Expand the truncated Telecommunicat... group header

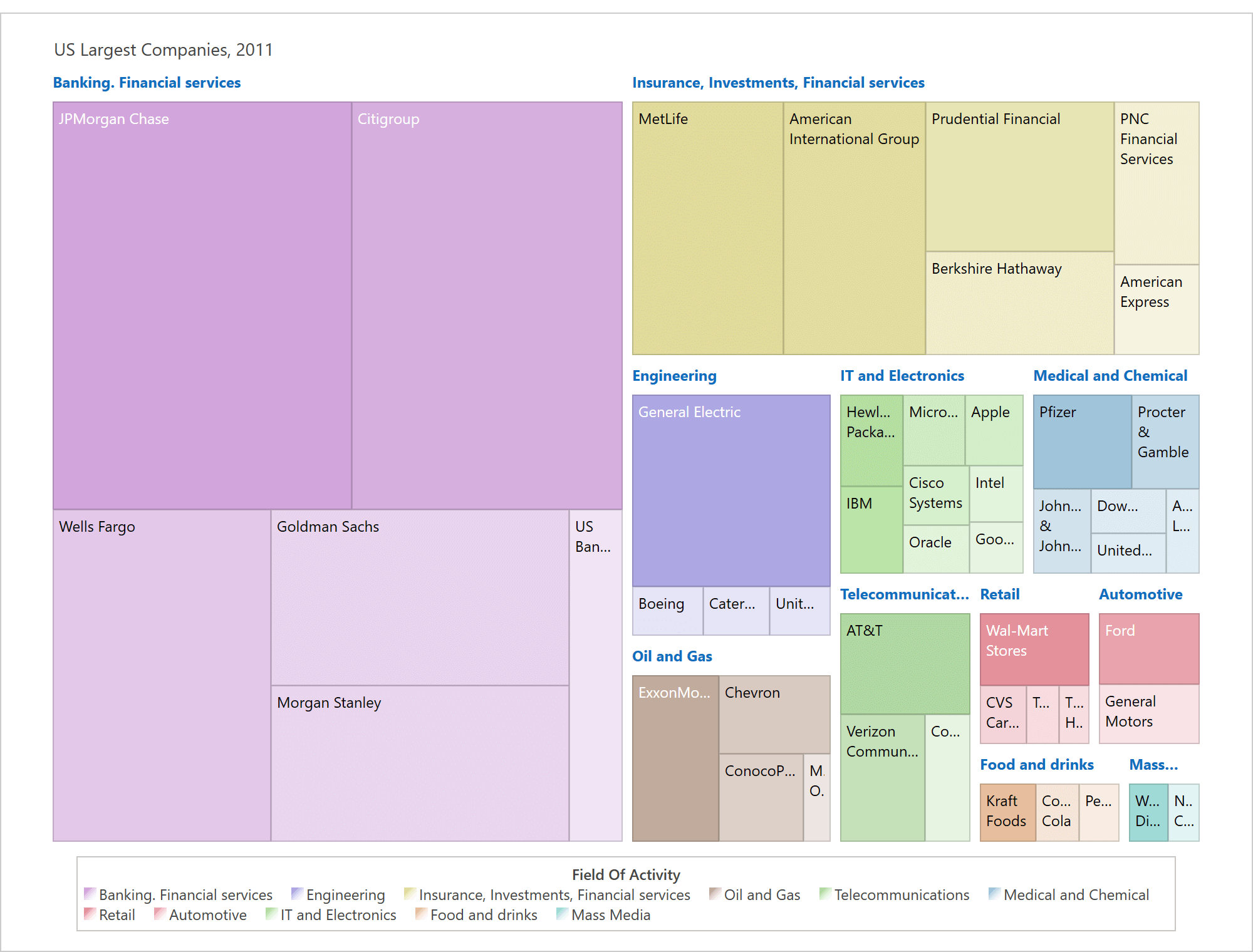point(905,594)
